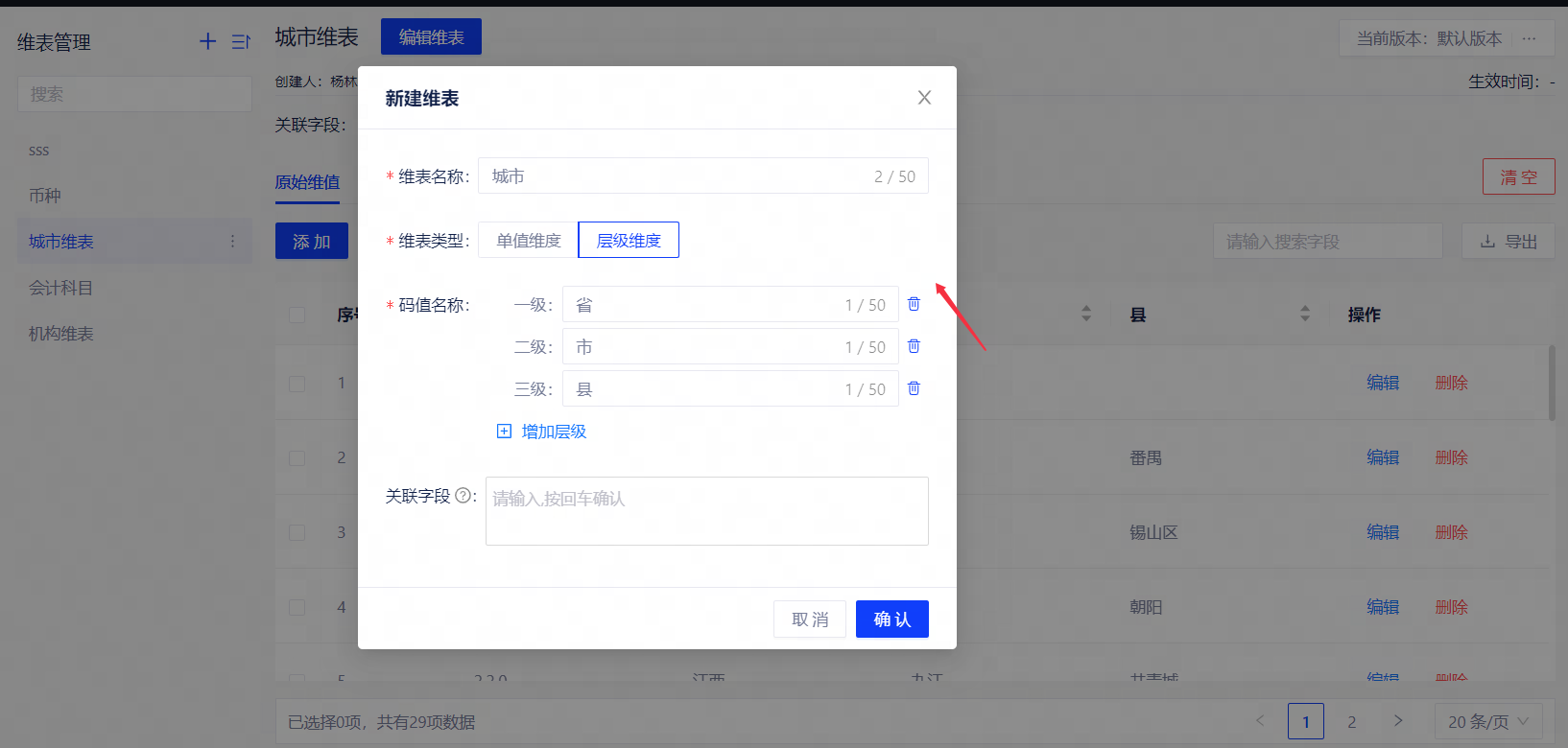Screen dimensions: 1568x748
Task: Select the 单值维度 type option
Action: pos(528,240)
